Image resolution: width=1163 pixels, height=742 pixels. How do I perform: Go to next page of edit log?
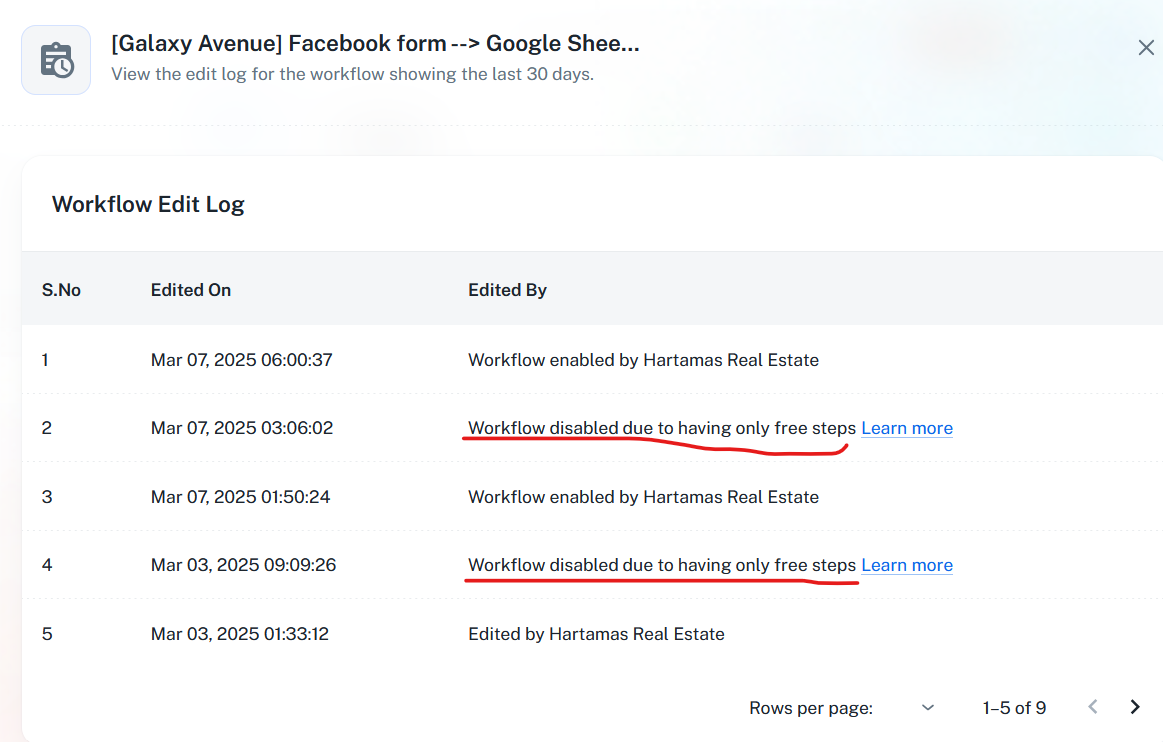tap(1134, 707)
